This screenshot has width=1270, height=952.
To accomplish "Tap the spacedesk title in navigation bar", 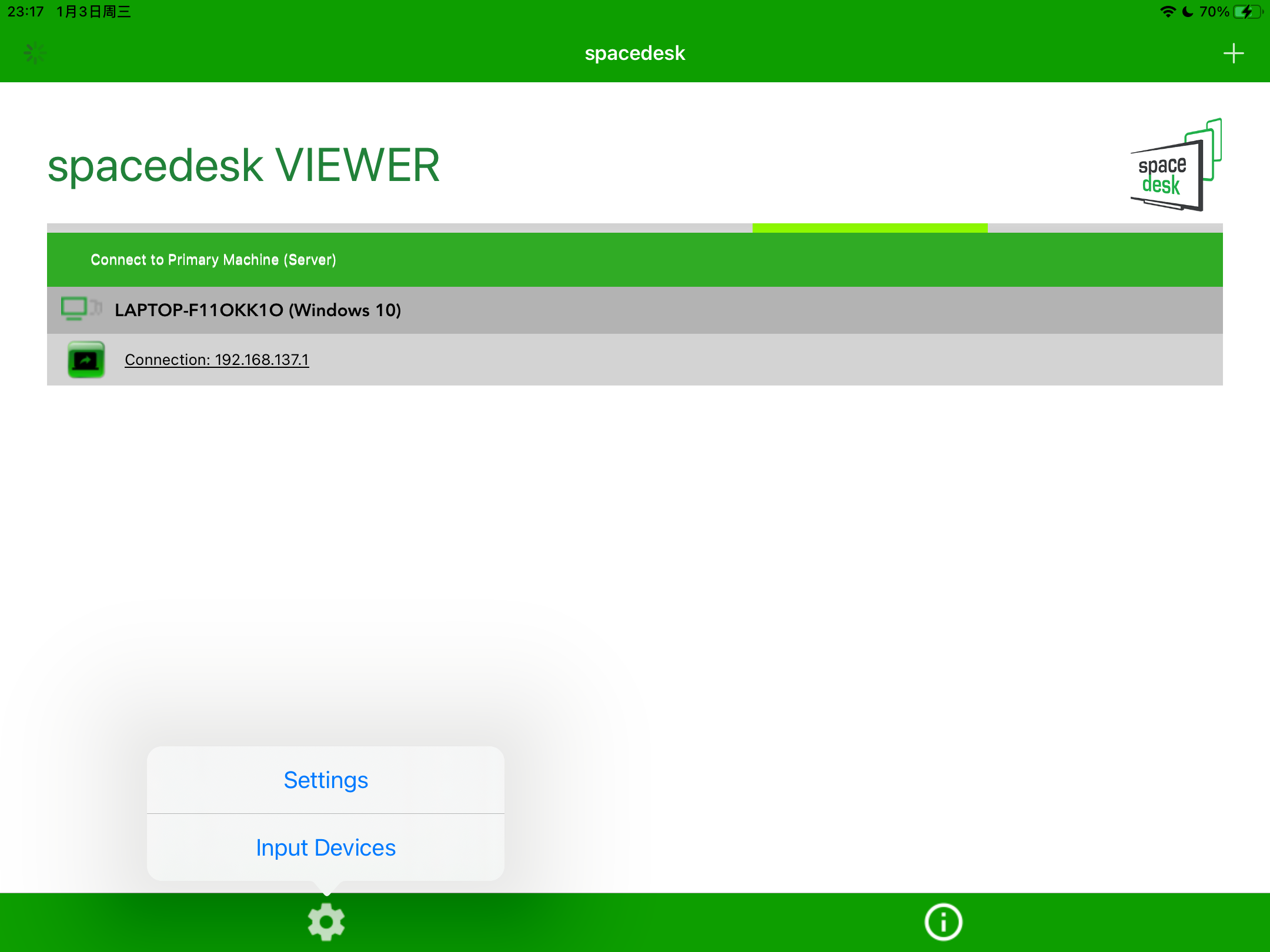I will click(x=634, y=53).
